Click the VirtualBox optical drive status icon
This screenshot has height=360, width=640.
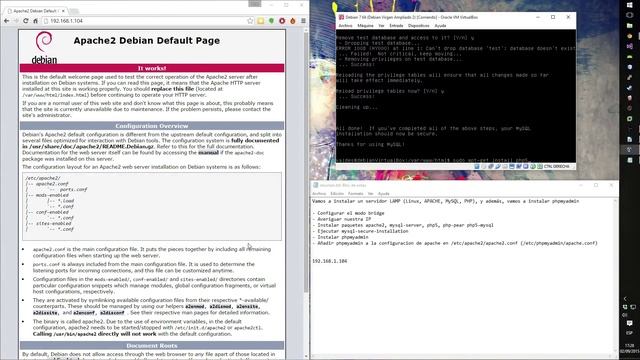484,167
